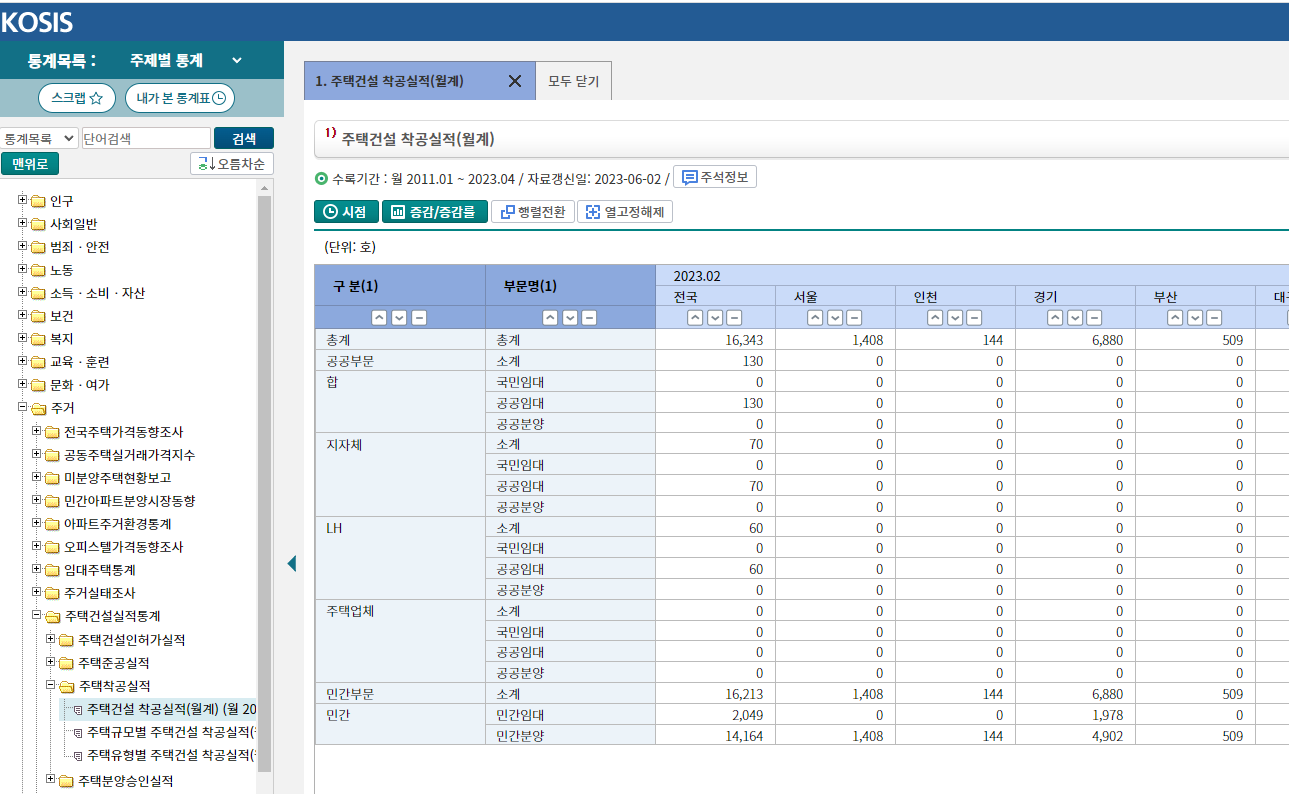
Task: Sort the 부산 column descending
Action: click(x=1195, y=318)
